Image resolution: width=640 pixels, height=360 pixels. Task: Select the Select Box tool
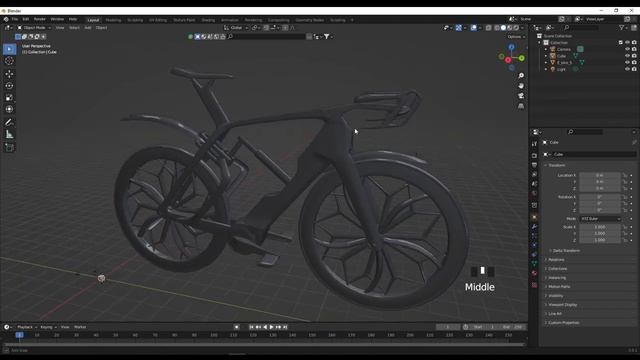click(x=9, y=49)
